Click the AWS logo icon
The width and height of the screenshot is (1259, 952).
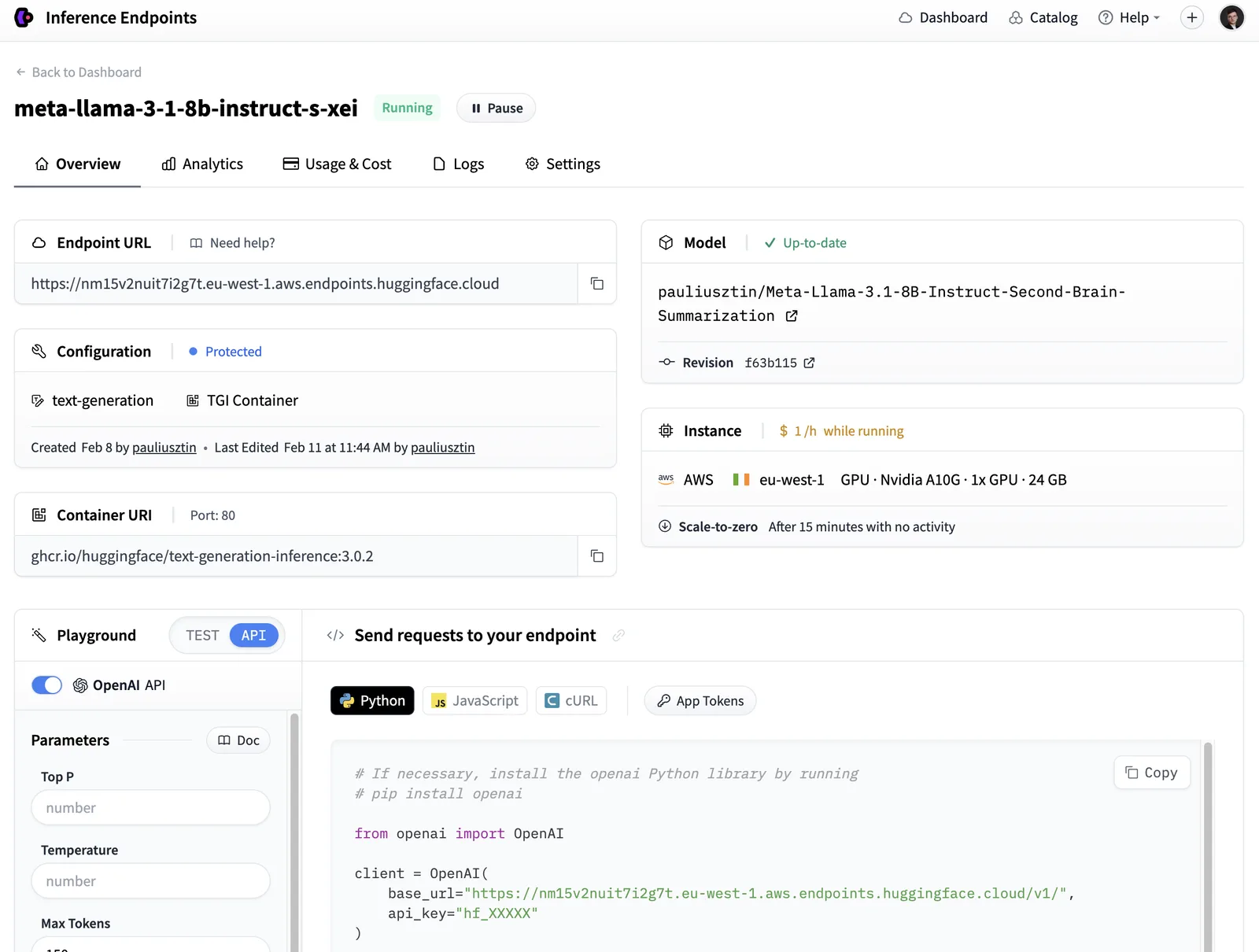666,479
